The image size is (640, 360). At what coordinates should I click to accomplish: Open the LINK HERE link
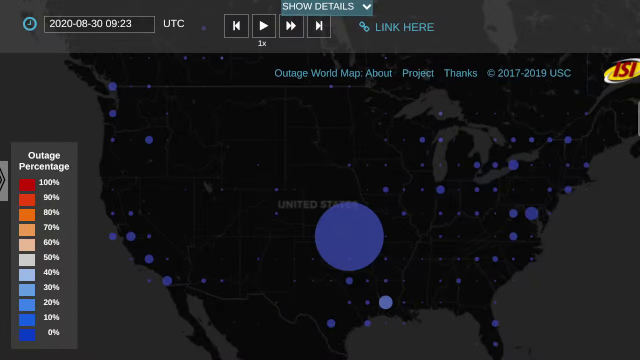tap(404, 27)
